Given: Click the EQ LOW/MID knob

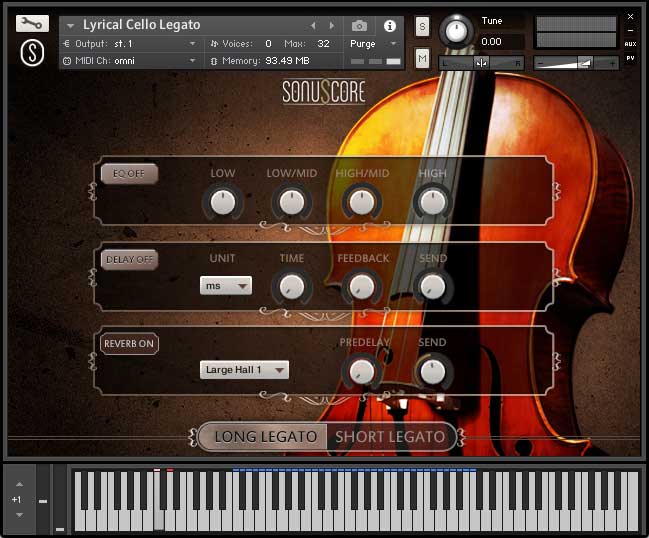Looking at the screenshot, I should 291,202.
